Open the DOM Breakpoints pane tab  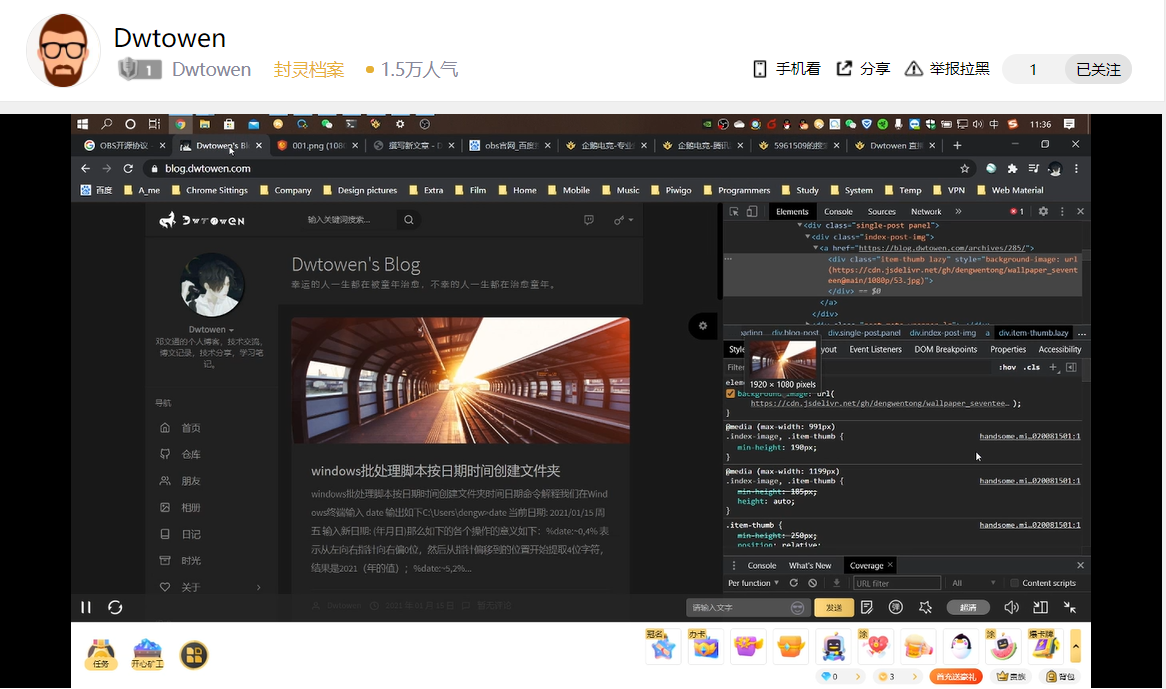click(945, 349)
